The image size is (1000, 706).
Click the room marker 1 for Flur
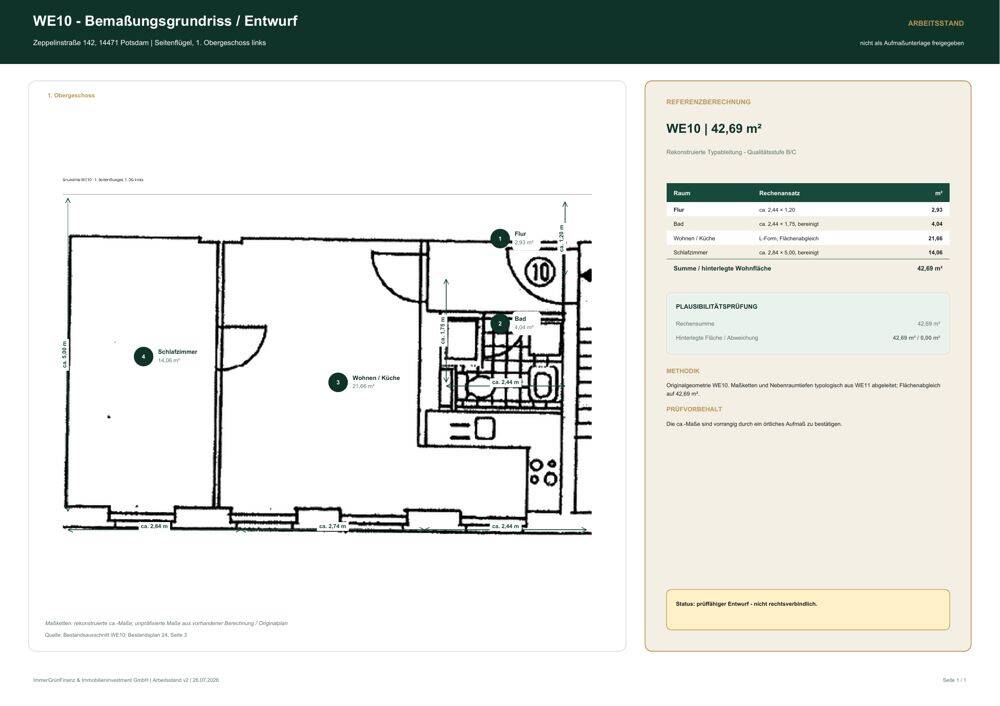500,239
